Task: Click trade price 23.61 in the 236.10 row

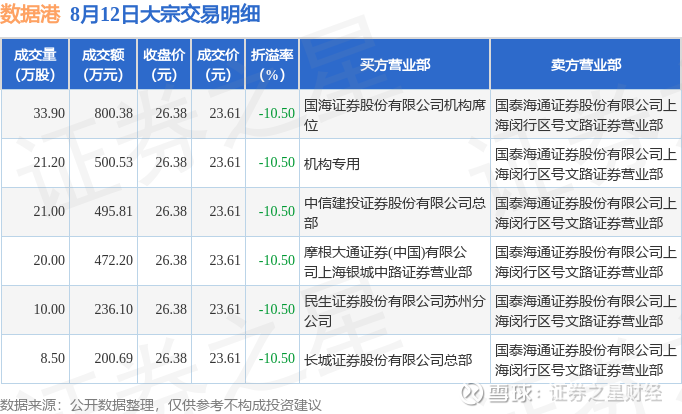Action: (x=225, y=310)
